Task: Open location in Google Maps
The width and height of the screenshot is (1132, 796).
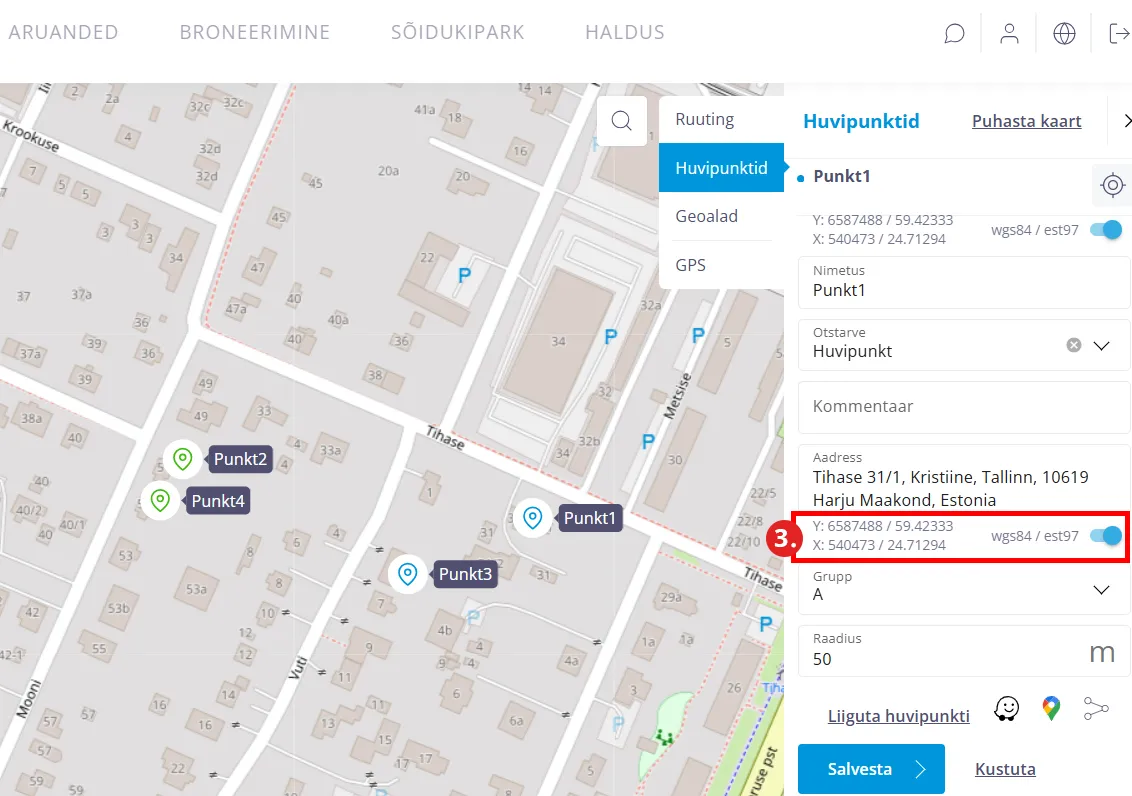Action: 1050,709
